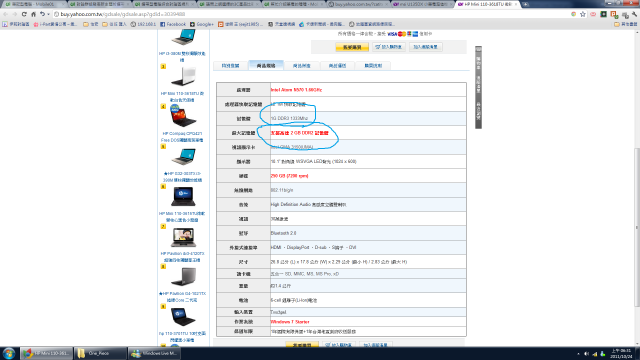
Task: Open the HP Mini 110-3619TU sidebar link
Action: click(x=182, y=217)
